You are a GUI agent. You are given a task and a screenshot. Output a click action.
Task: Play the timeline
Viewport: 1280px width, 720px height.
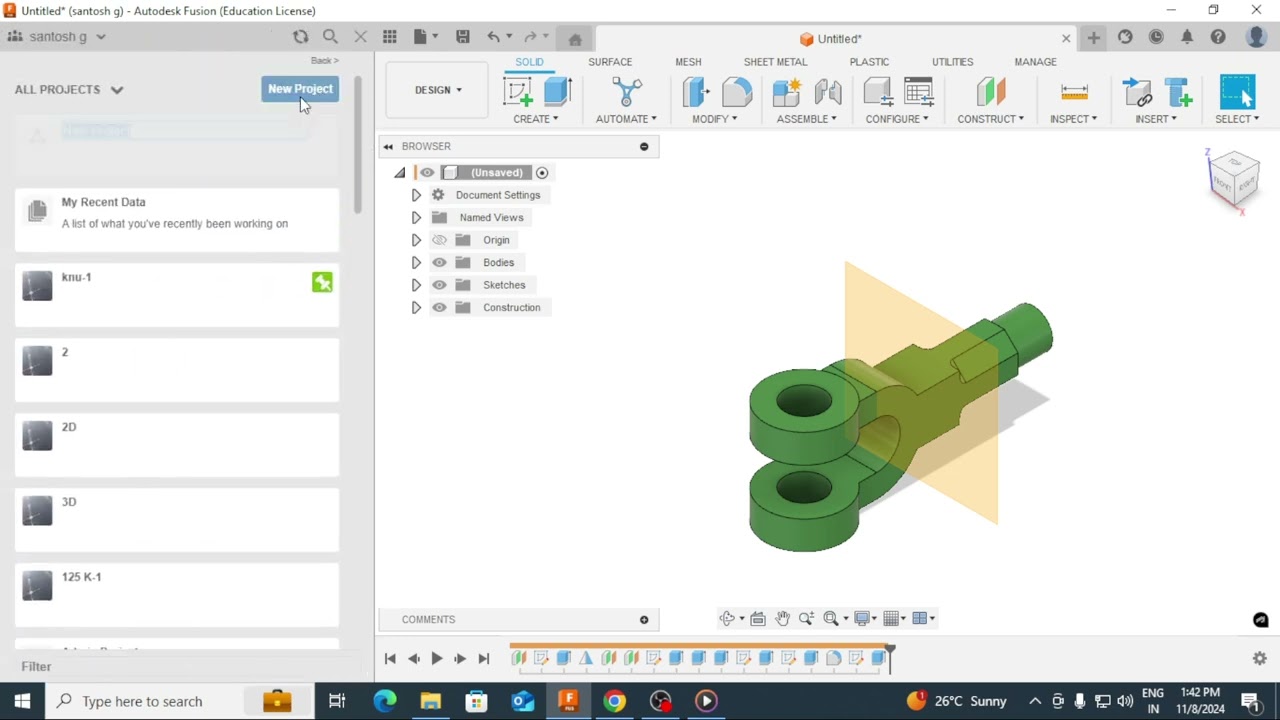pyautogui.click(x=437, y=658)
